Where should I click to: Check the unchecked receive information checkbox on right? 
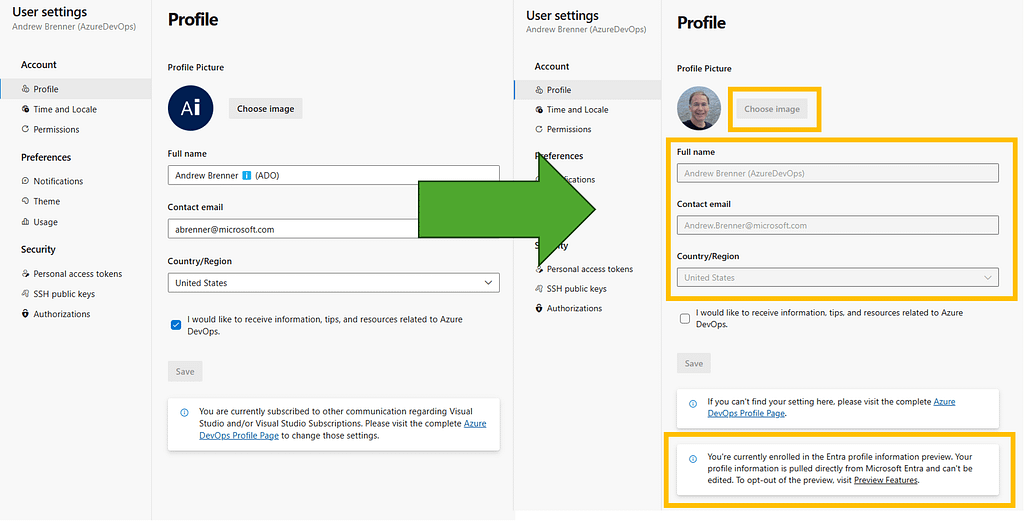coord(685,319)
